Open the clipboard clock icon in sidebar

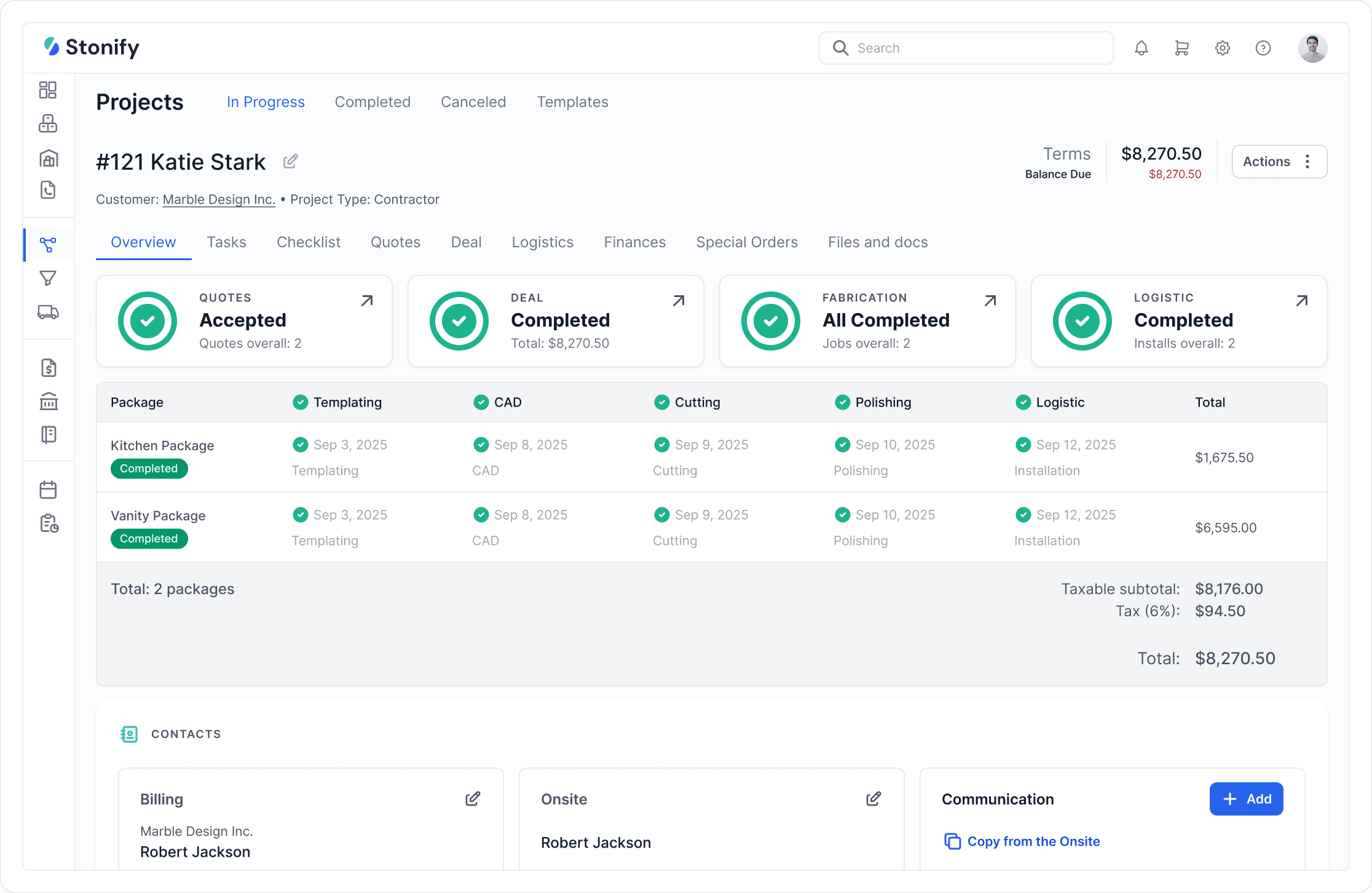48,523
